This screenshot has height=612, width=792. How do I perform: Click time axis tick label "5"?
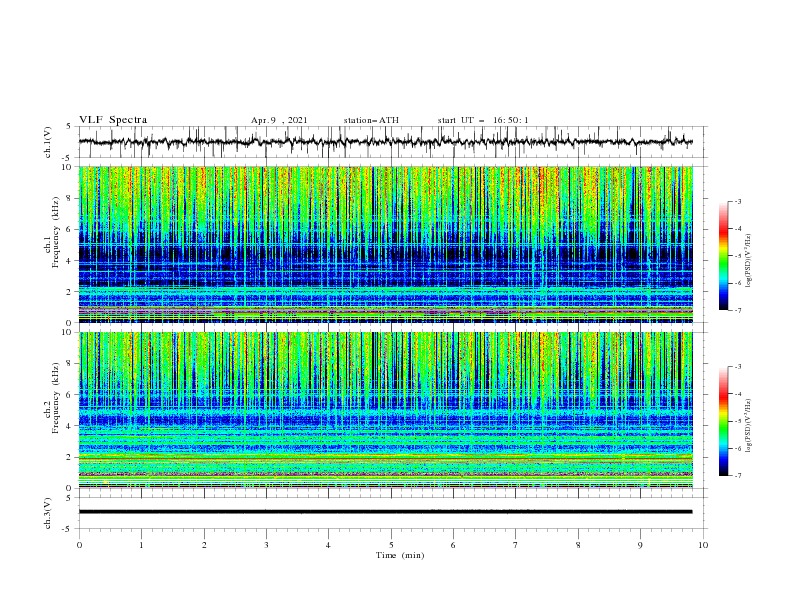[x=391, y=545]
